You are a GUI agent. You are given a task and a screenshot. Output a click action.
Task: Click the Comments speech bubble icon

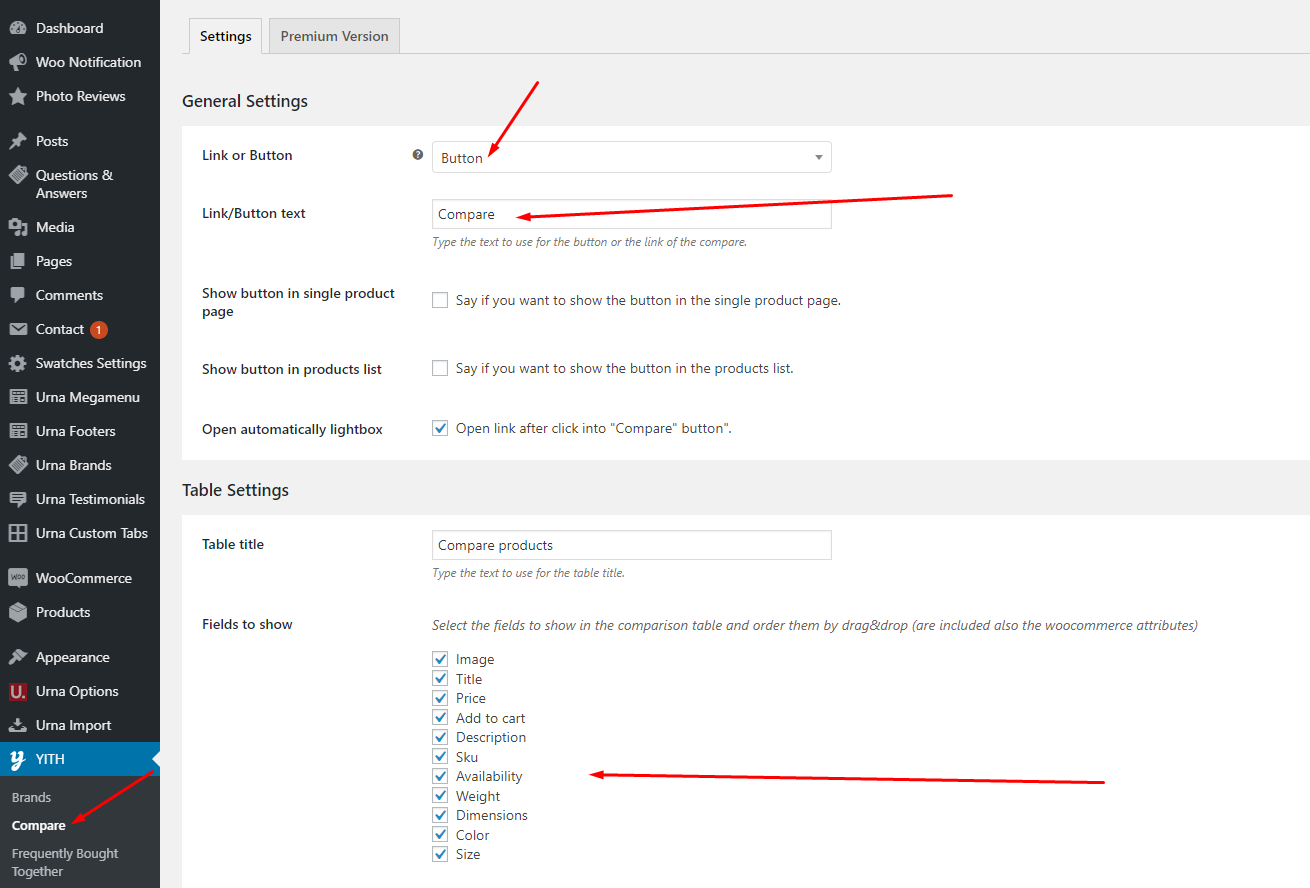[18, 295]
